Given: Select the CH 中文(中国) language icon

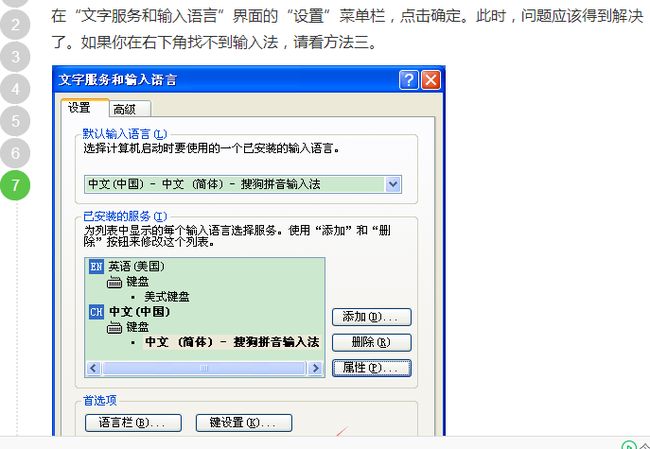Looking at the screenshot, I should click(x=96, y=312).
